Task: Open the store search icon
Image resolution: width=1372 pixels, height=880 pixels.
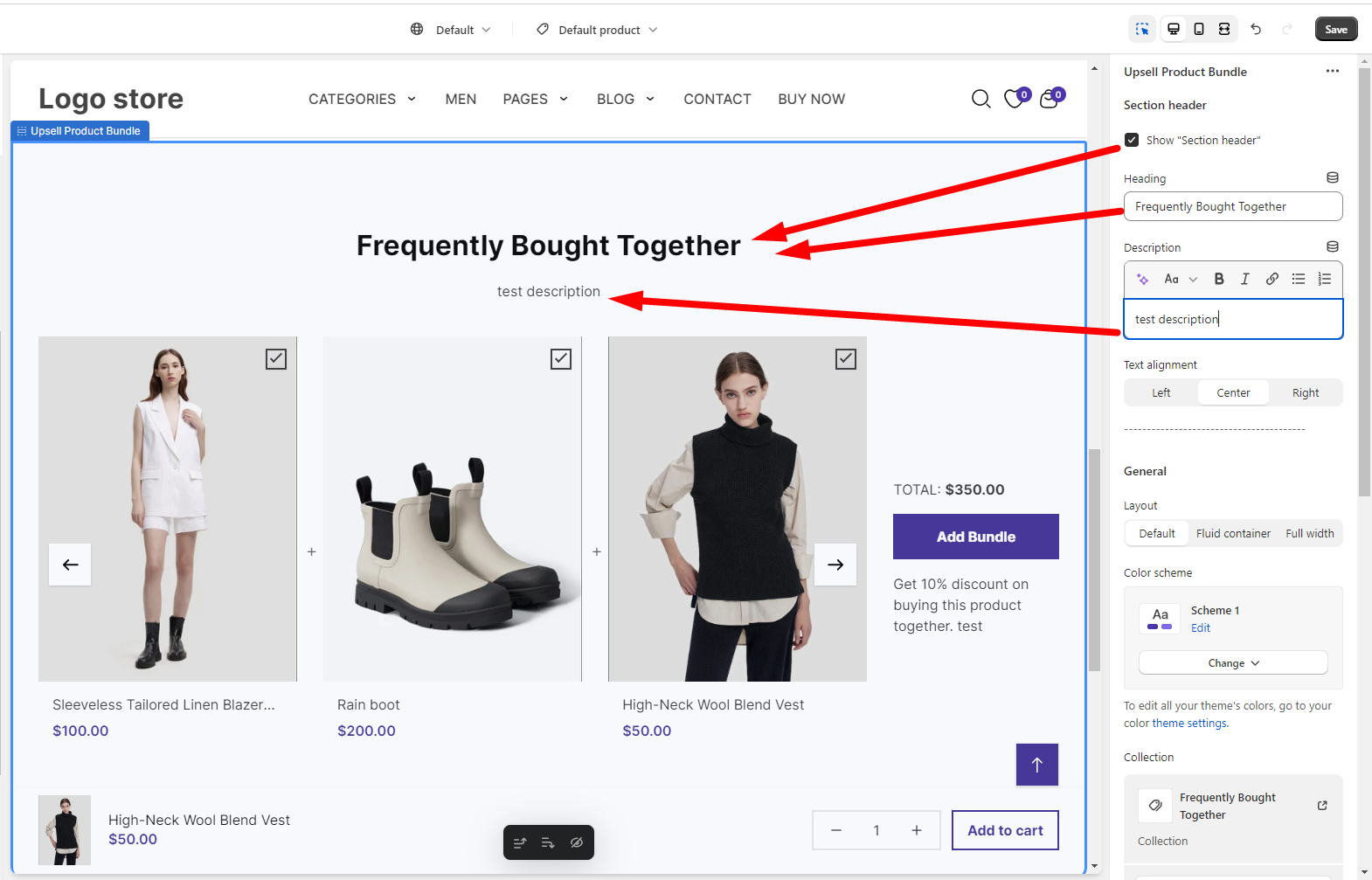Action: pyautogui.click(x=981, y=100)
